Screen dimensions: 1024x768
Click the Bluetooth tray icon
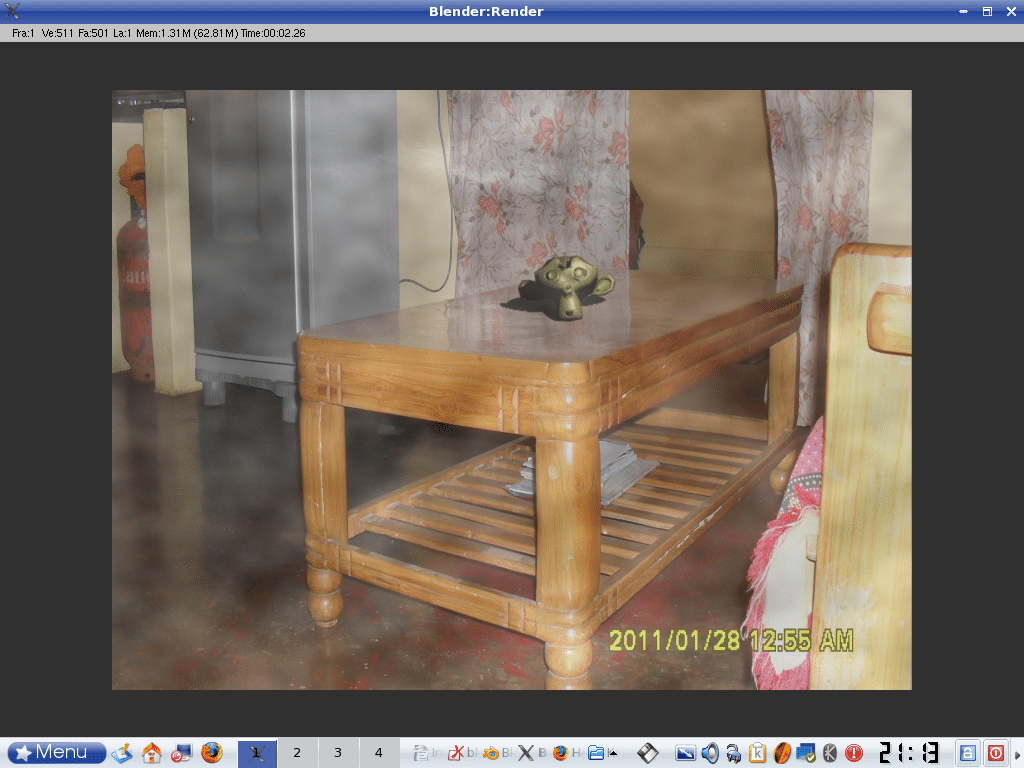(x=829, y=754)
